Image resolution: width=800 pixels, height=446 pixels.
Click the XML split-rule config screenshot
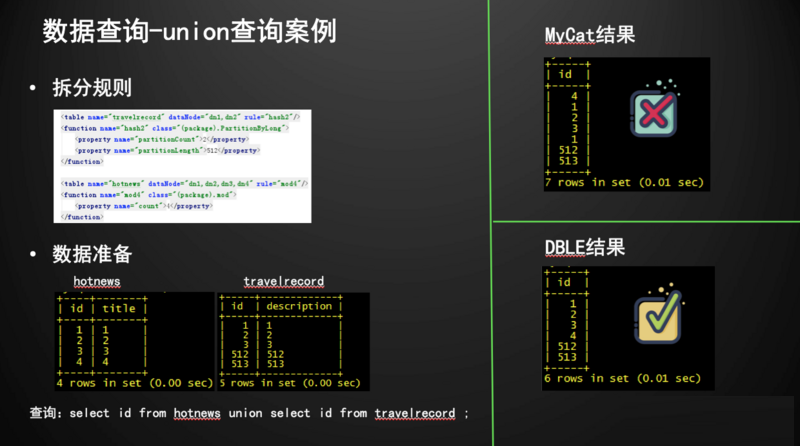[182, 166]
